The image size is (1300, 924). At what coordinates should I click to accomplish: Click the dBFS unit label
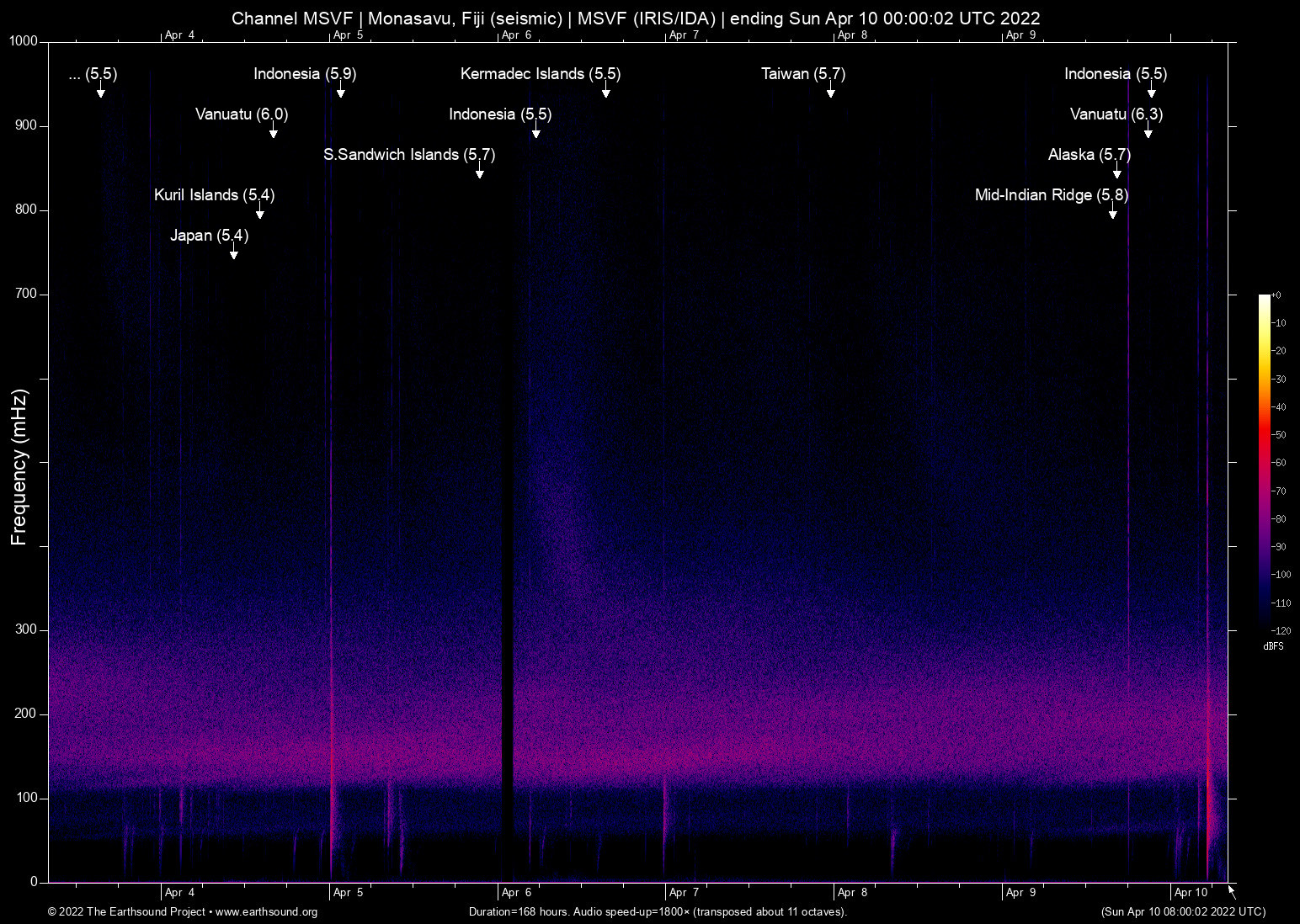point(1273,646)
